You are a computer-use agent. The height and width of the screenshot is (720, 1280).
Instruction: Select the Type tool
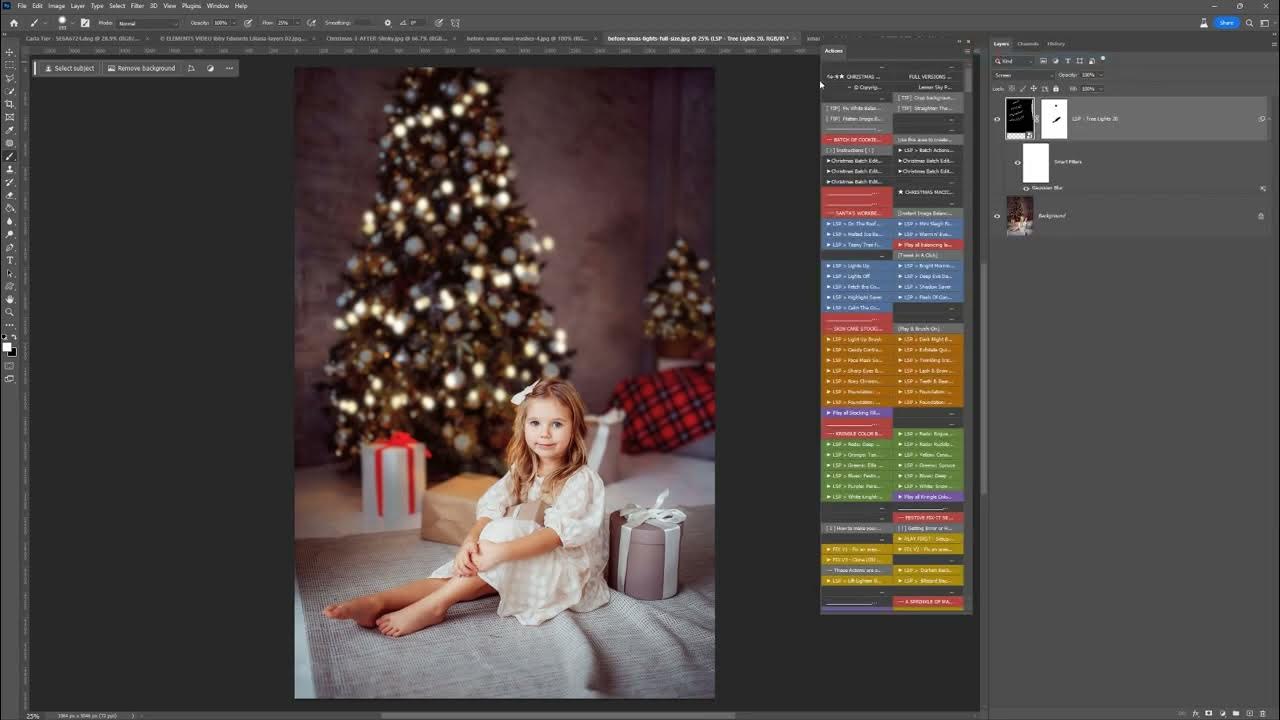9,260
